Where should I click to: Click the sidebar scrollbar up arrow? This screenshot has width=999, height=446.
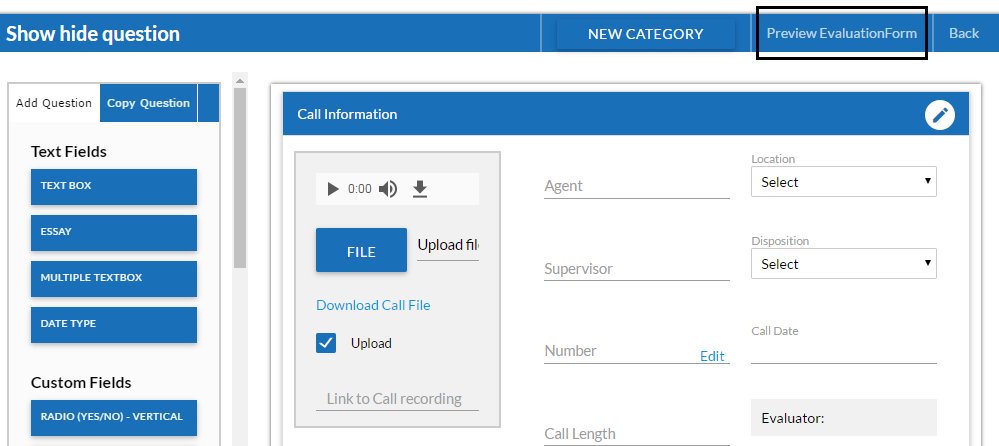[x=240, y=81]
